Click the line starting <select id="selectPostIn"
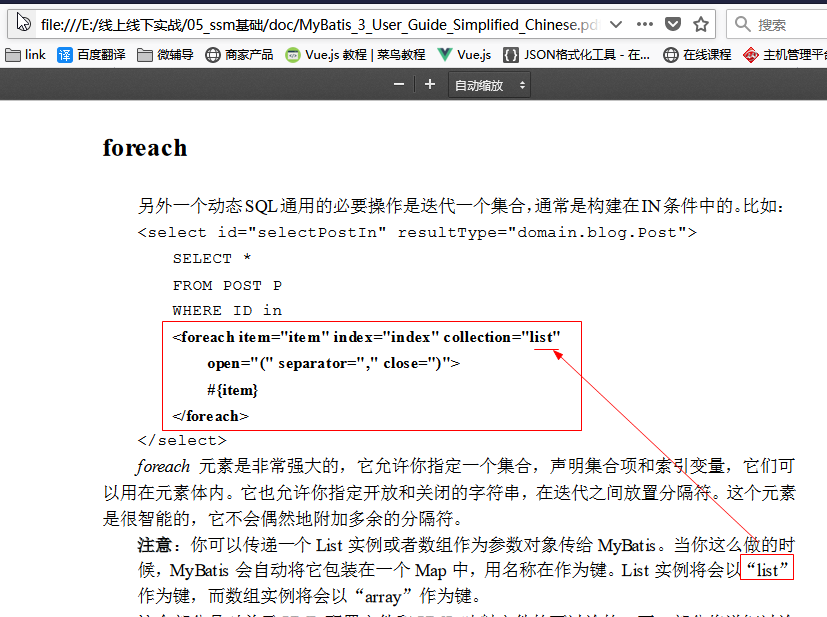The image size is (827, 617). tap(417, 233)
